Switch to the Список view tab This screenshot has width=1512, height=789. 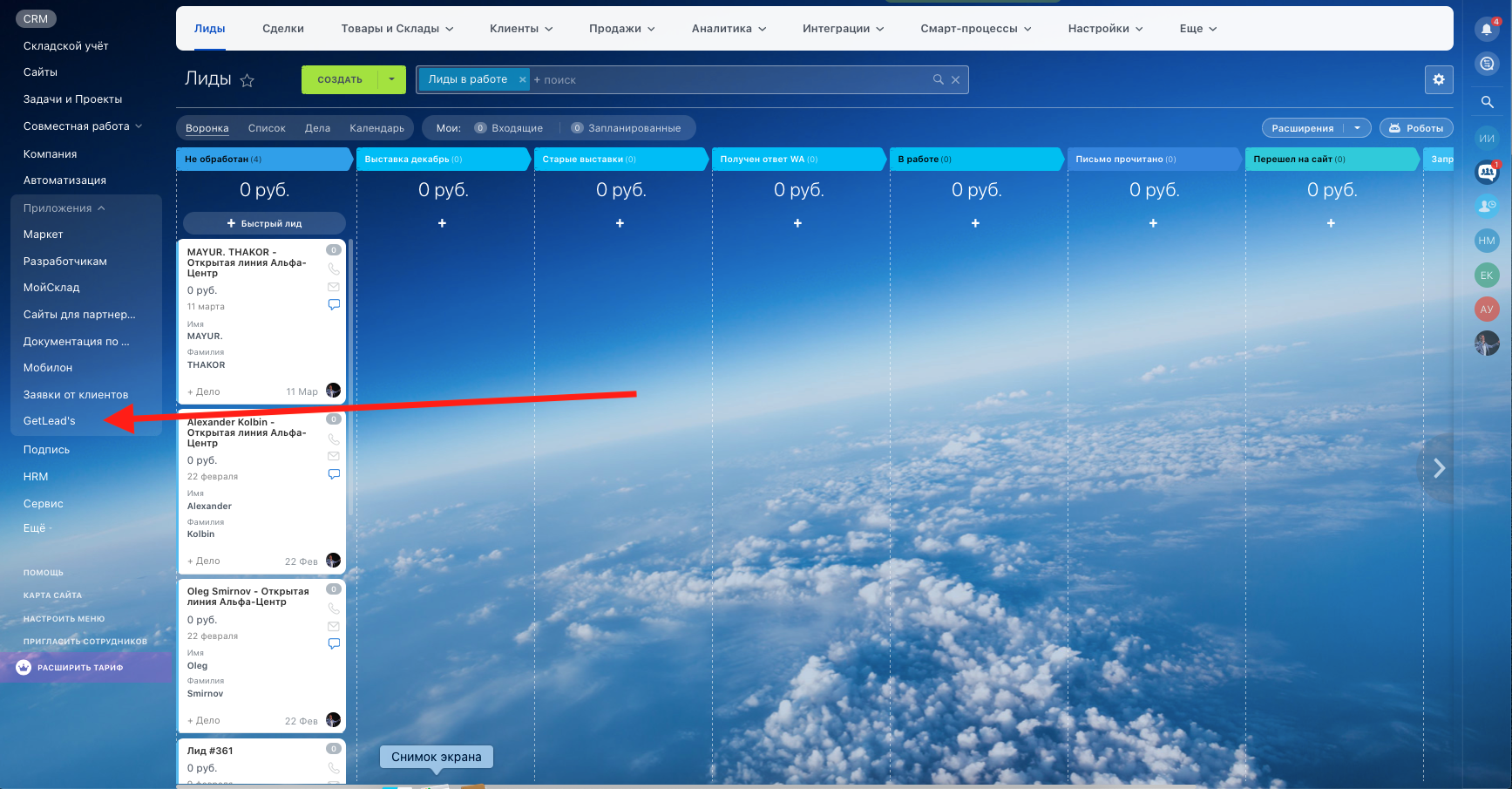(267, 128)
